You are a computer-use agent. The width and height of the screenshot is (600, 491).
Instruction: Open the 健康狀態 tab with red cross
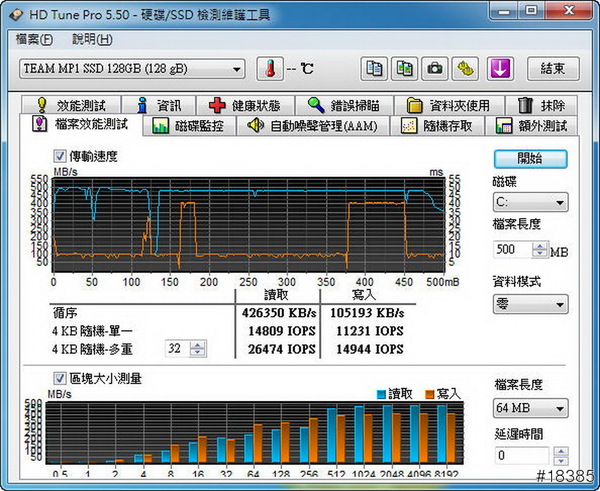coord(245,105)
